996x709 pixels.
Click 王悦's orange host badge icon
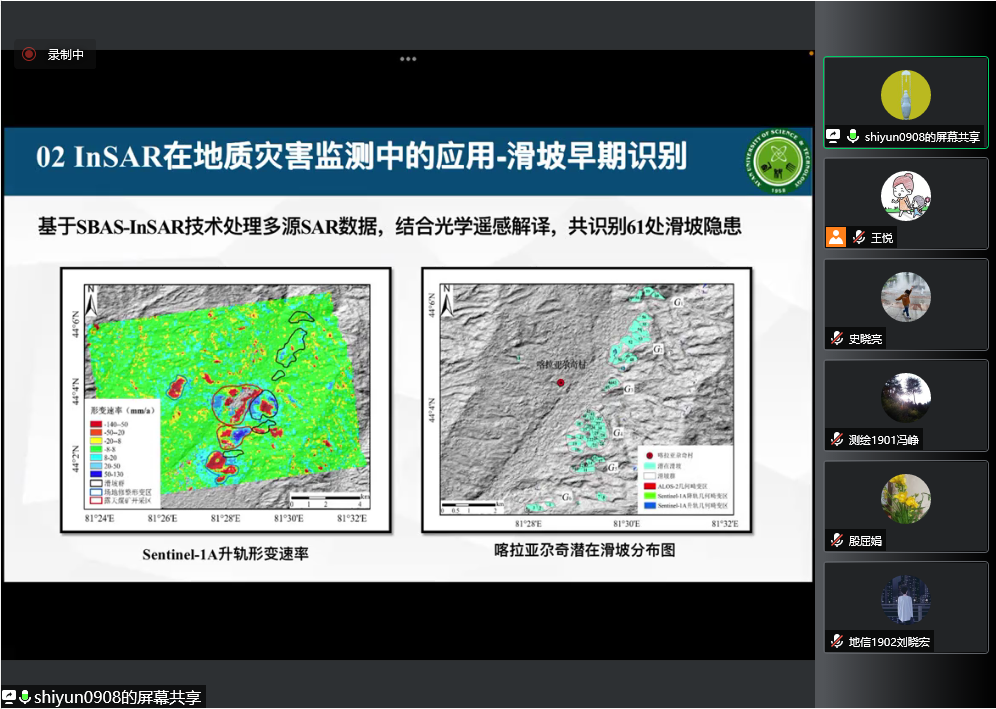[835, 238]
